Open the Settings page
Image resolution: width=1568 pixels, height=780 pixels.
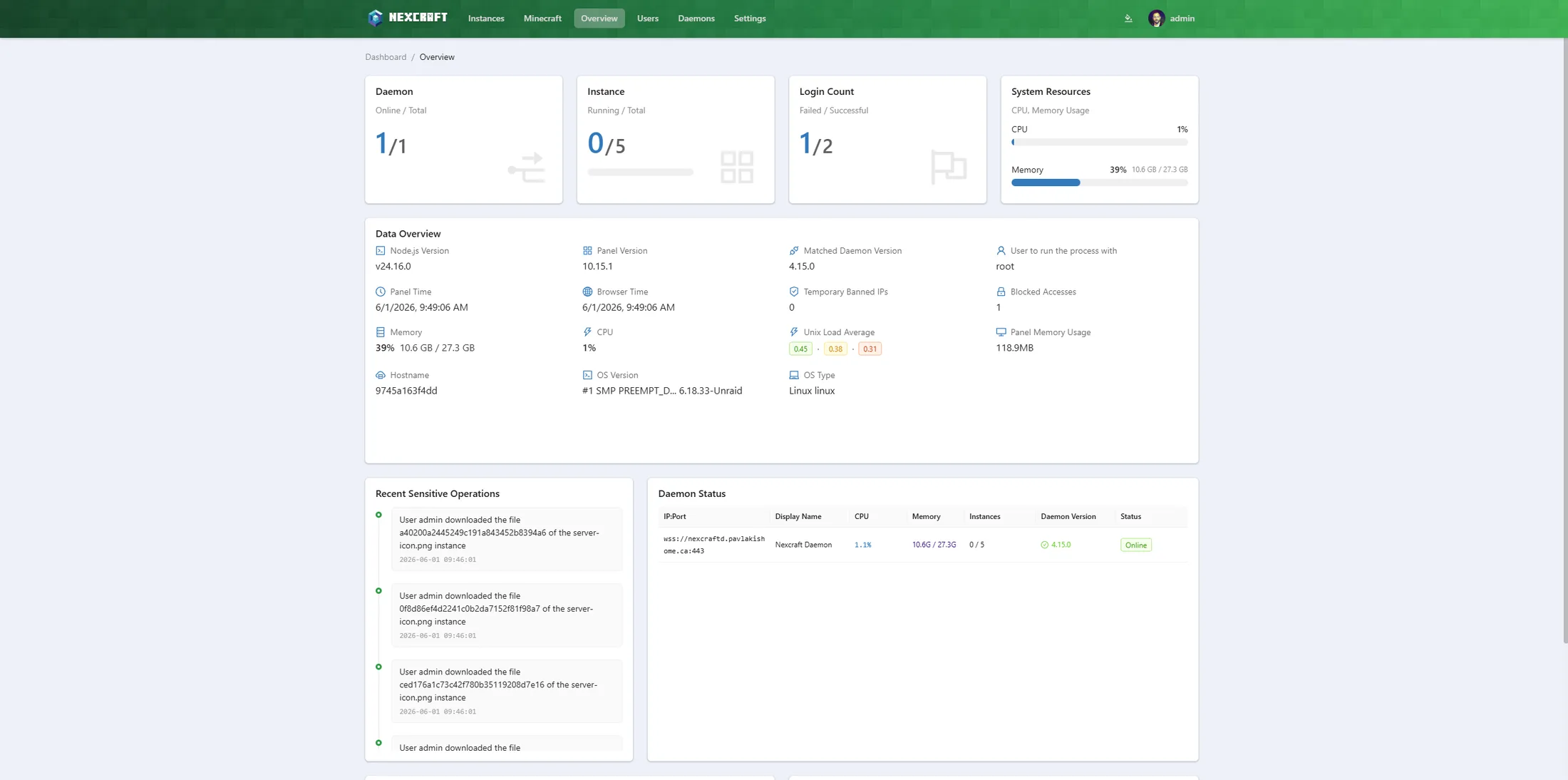coord(750,19)
